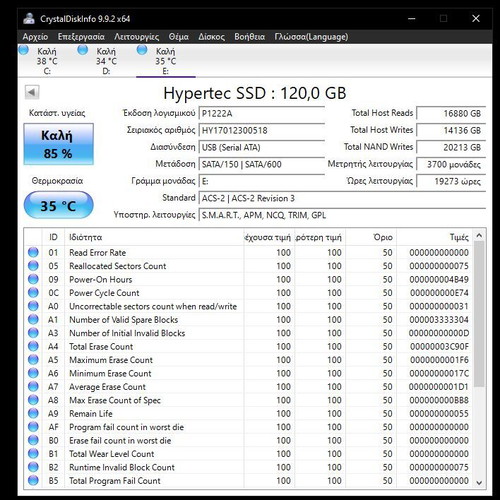500x500 pixels.
Task: Click the Όριο column header
Action: [x=371, y=237]
